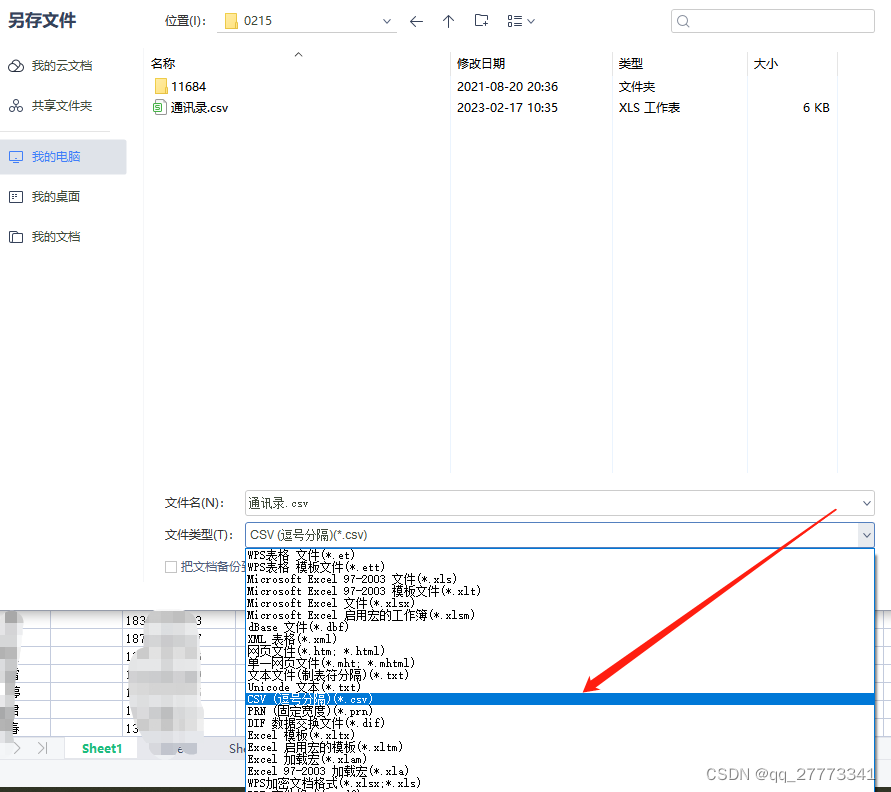Create a new folder using toolbar icon
891x792 pixels.
tap(482, 20)
